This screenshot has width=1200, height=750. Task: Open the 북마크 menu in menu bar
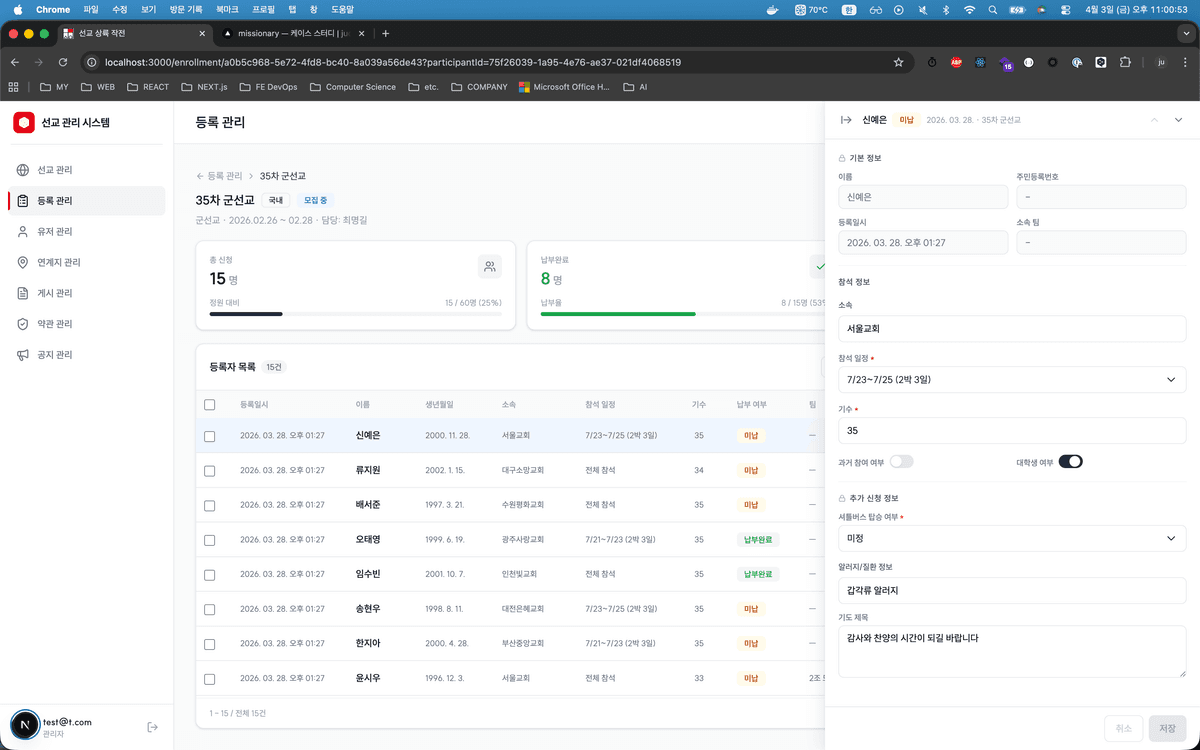(227, 9)
